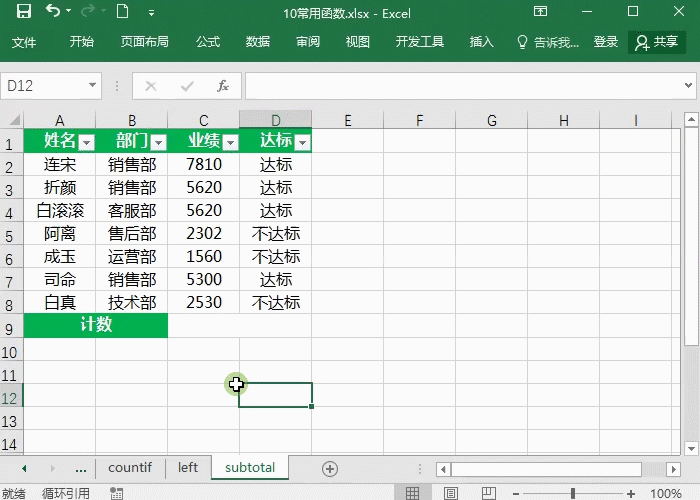Image resolution: width=700 pixels, height=500 pixels.
Task: Click the 100% zoom level text
Action: click(x=666, y=493)
